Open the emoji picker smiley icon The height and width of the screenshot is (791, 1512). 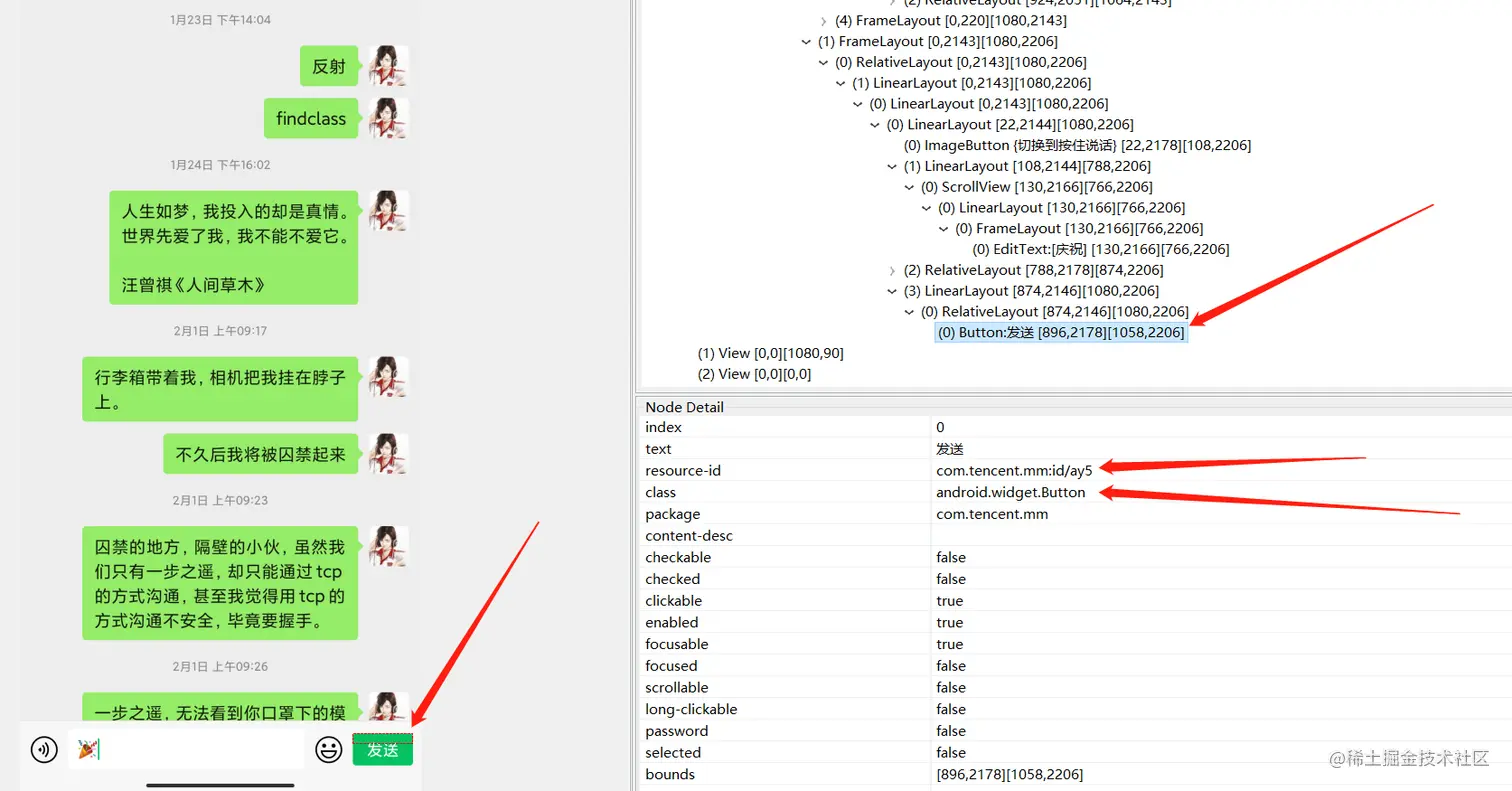point(328,749)
